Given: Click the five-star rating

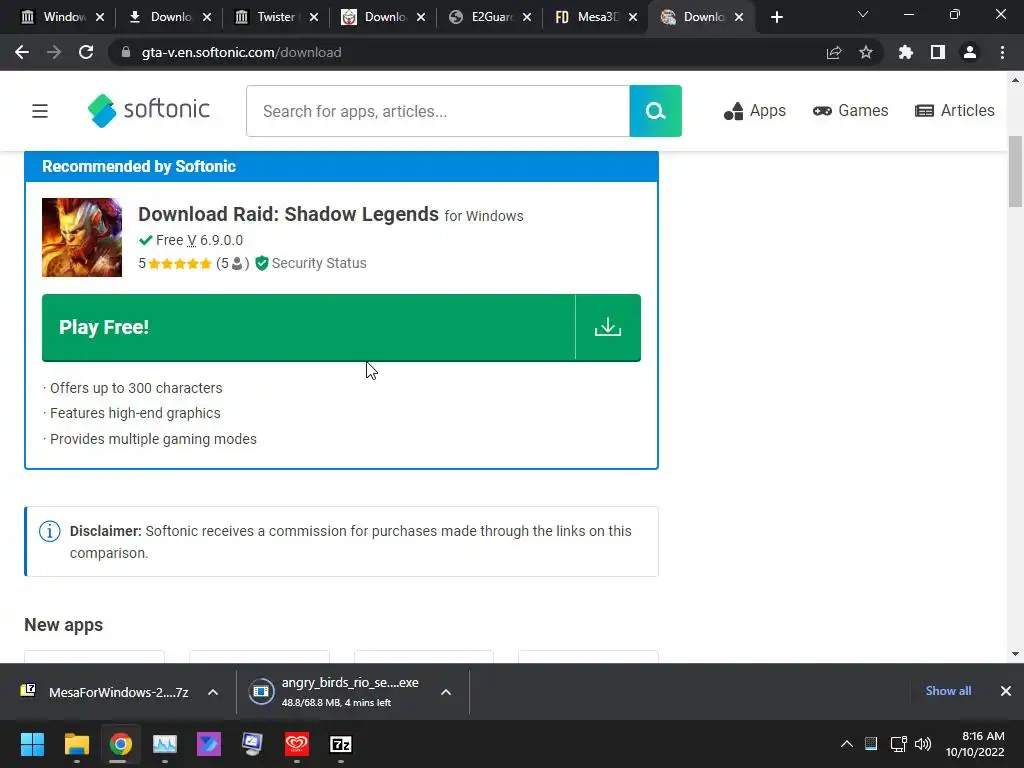Looking at the screenshot, I should pyautogui.click(x=180, y=264).
